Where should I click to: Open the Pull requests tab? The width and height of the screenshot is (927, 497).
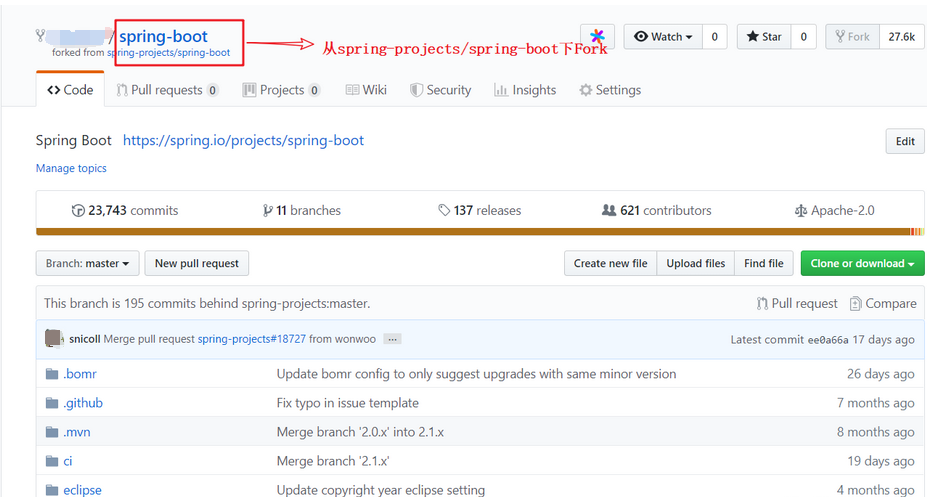pyautogui.click(x=167, y=90)
